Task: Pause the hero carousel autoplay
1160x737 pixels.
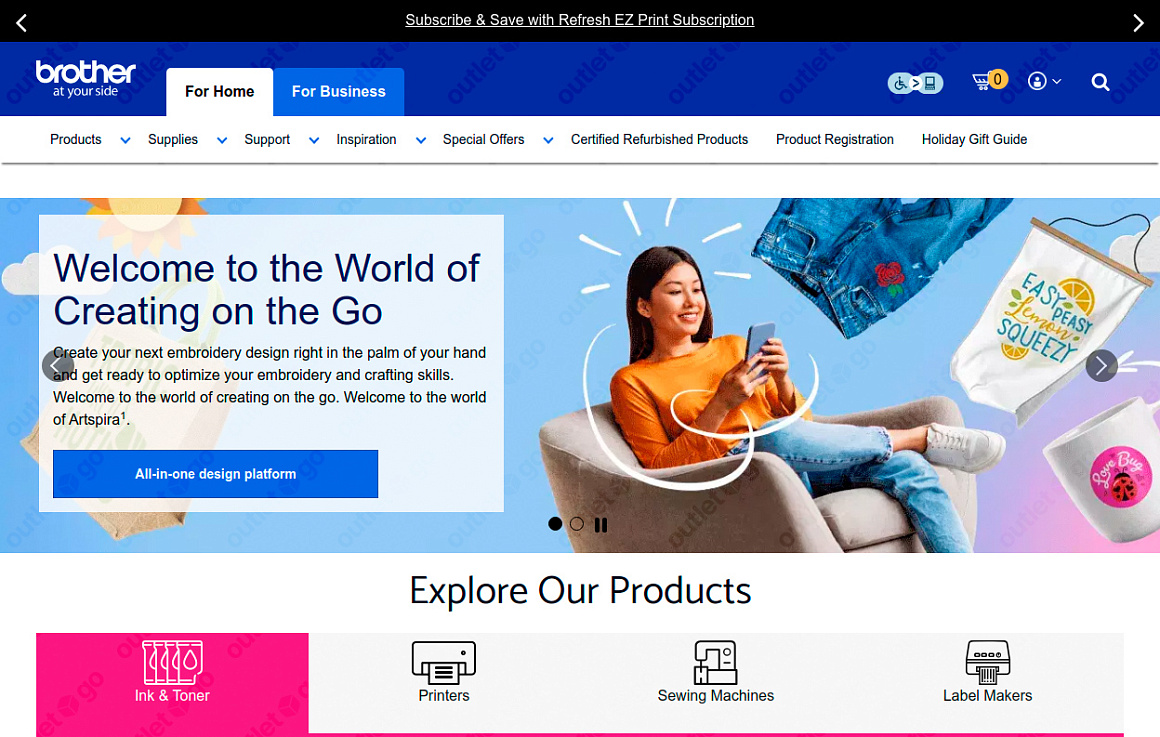Action: point(601,525)
